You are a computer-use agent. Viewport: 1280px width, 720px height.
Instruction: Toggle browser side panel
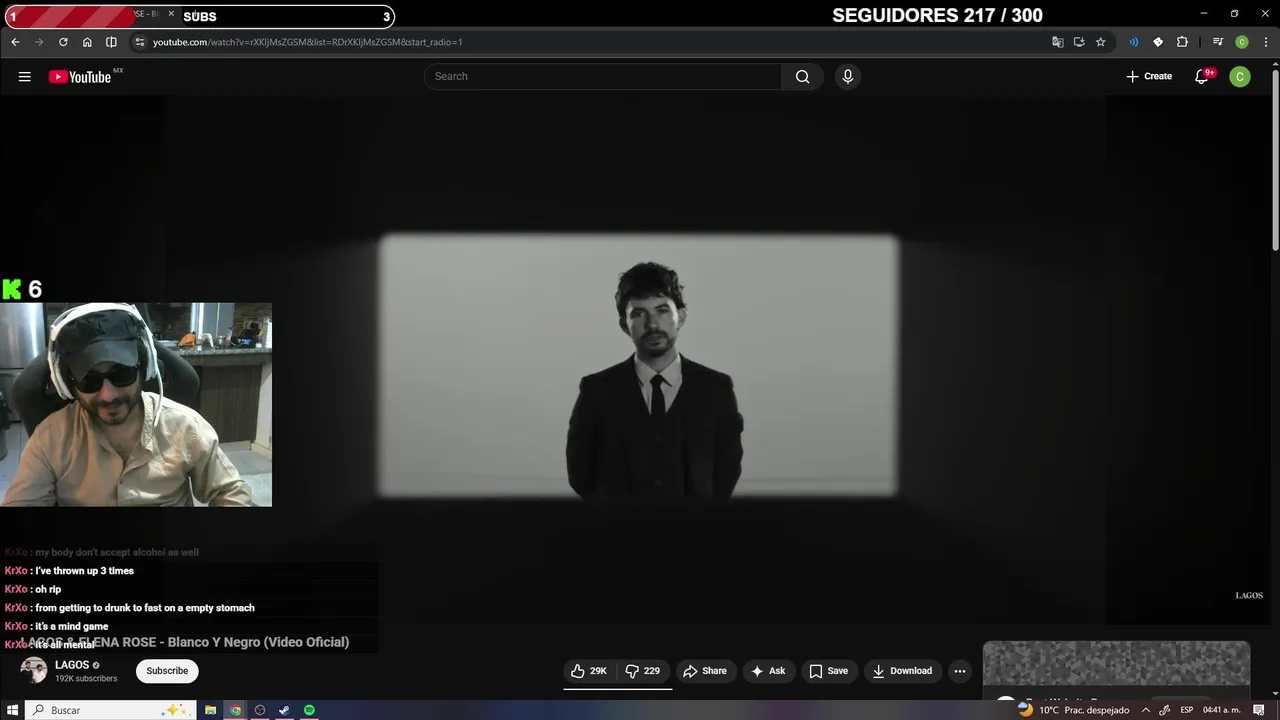coord(111,42)
